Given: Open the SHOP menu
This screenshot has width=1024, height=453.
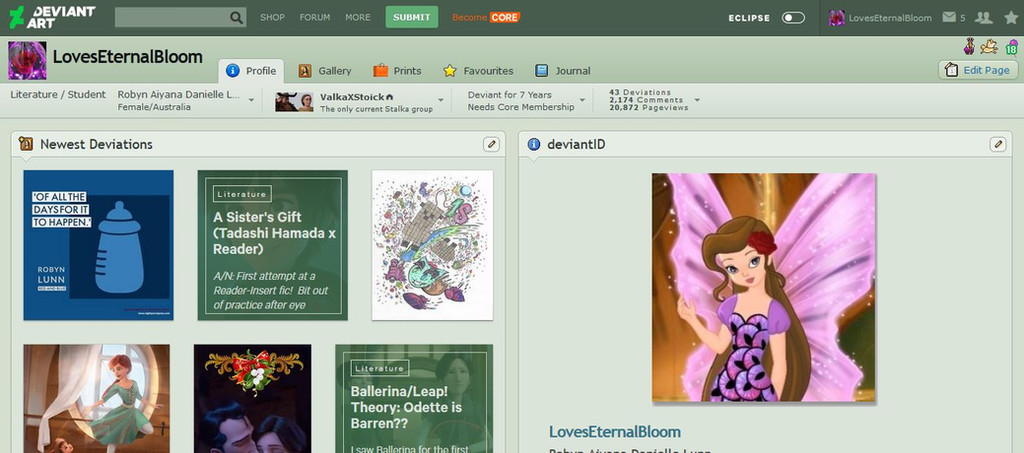Looking at the screenshot, I should click(x=272, y=18).
